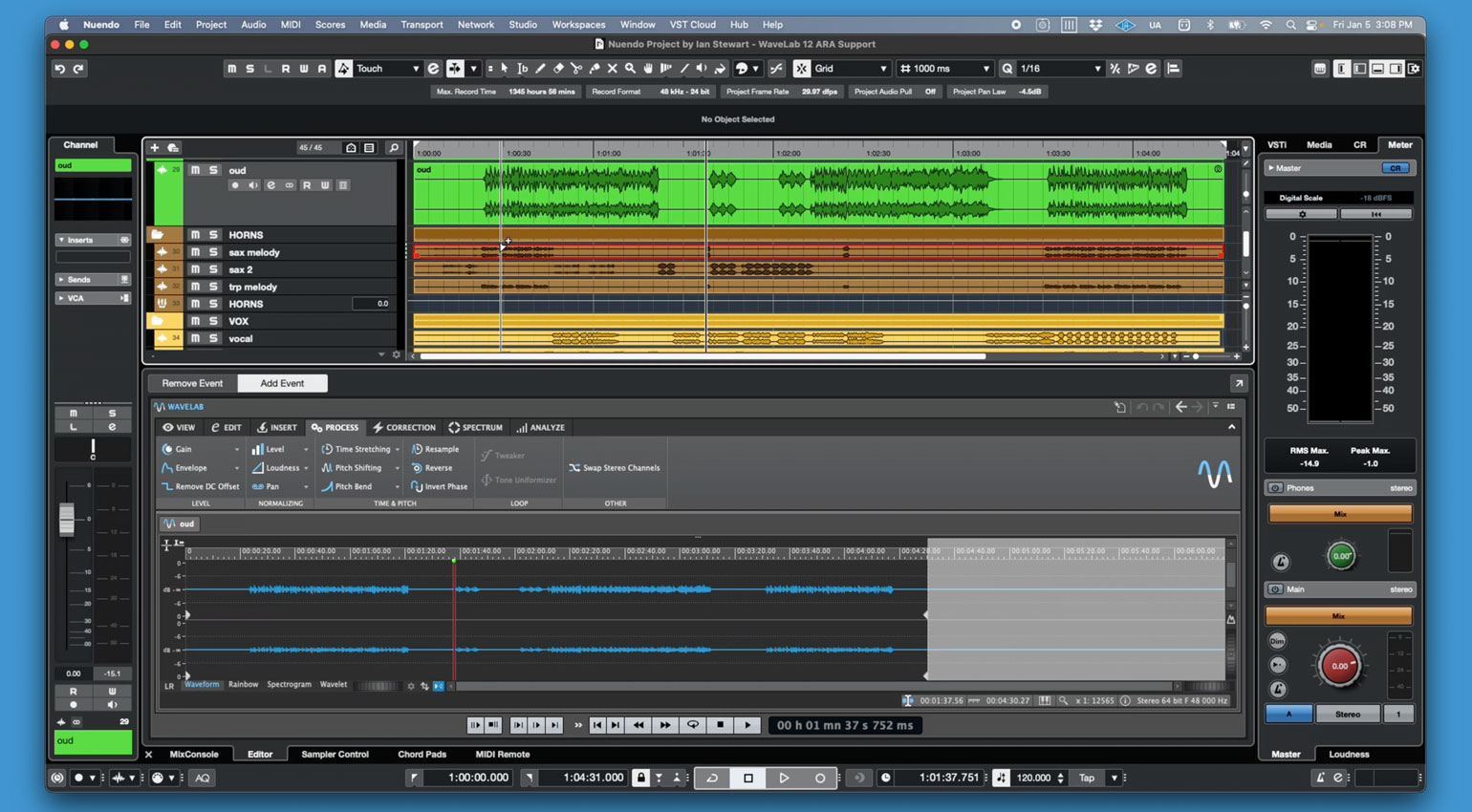Open the 1/16 quantize preset dropdown
1472x812 pixels.
(1096, 69)
